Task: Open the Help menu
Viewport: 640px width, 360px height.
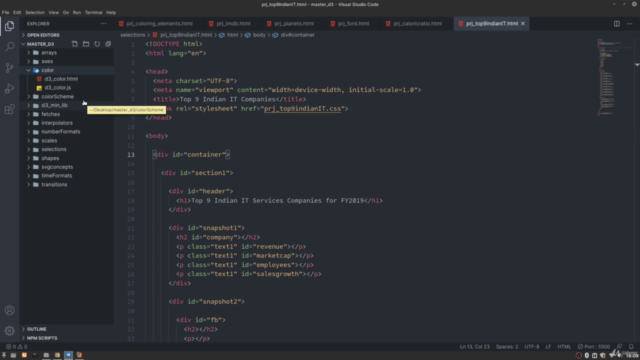Action: 111,13
